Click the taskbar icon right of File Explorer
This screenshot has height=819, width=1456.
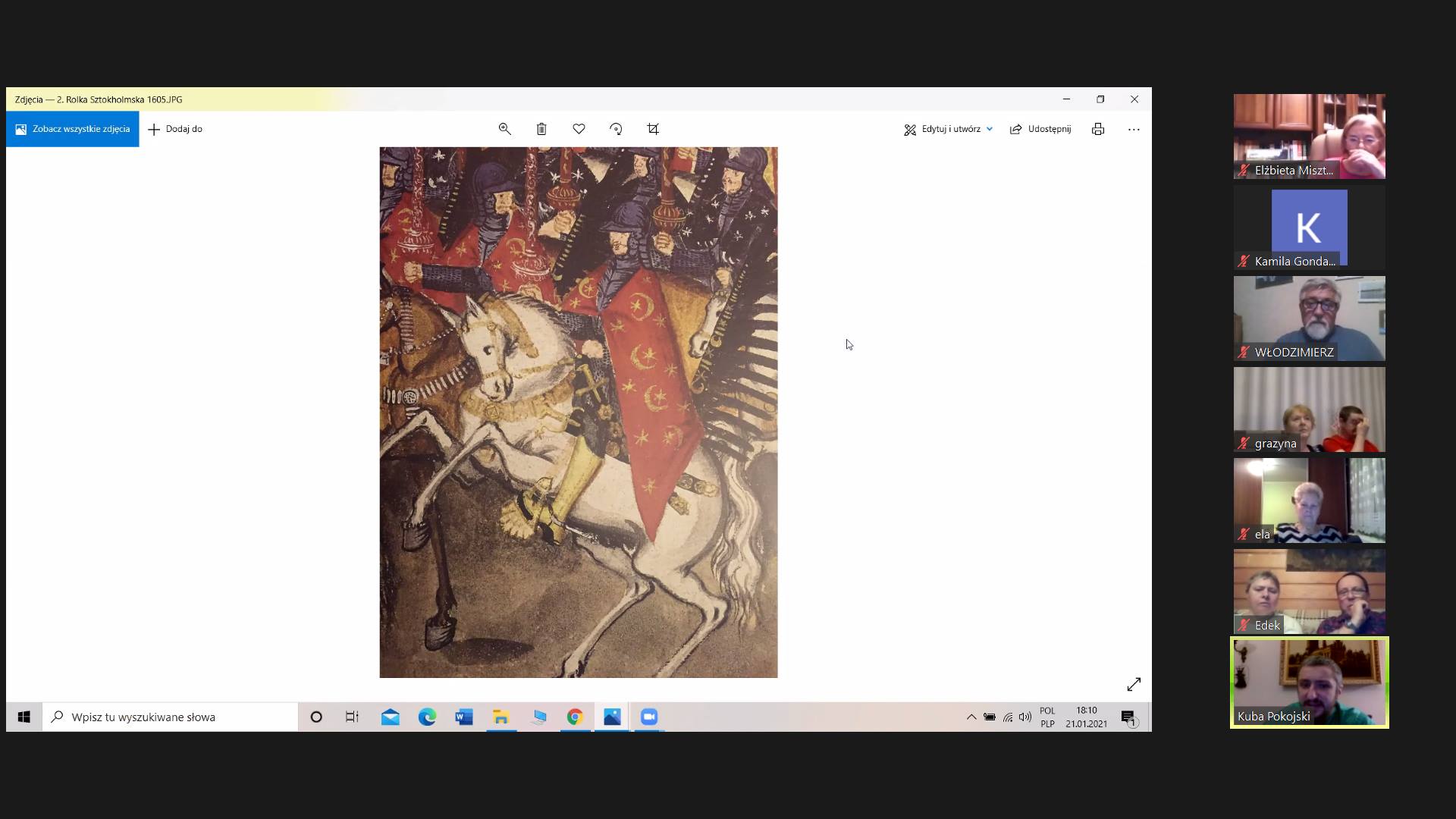coord(538,717)
